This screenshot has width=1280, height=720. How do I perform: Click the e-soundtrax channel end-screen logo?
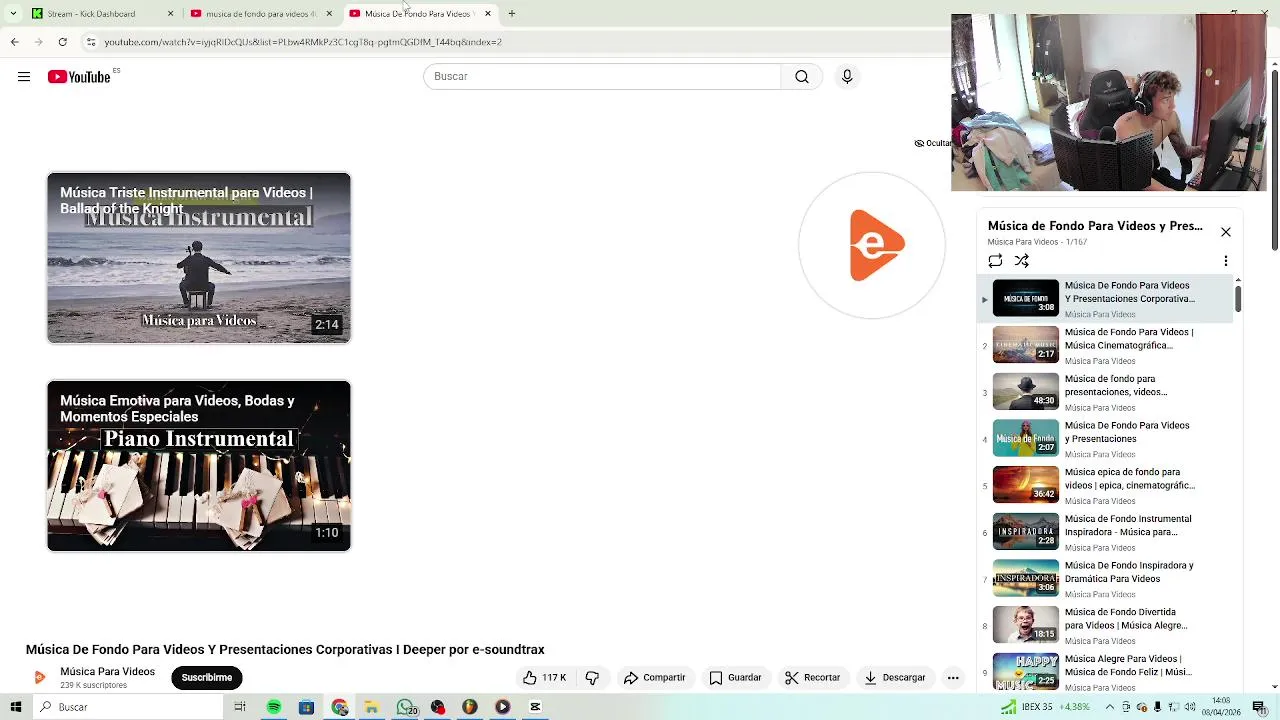click(872, 245)
